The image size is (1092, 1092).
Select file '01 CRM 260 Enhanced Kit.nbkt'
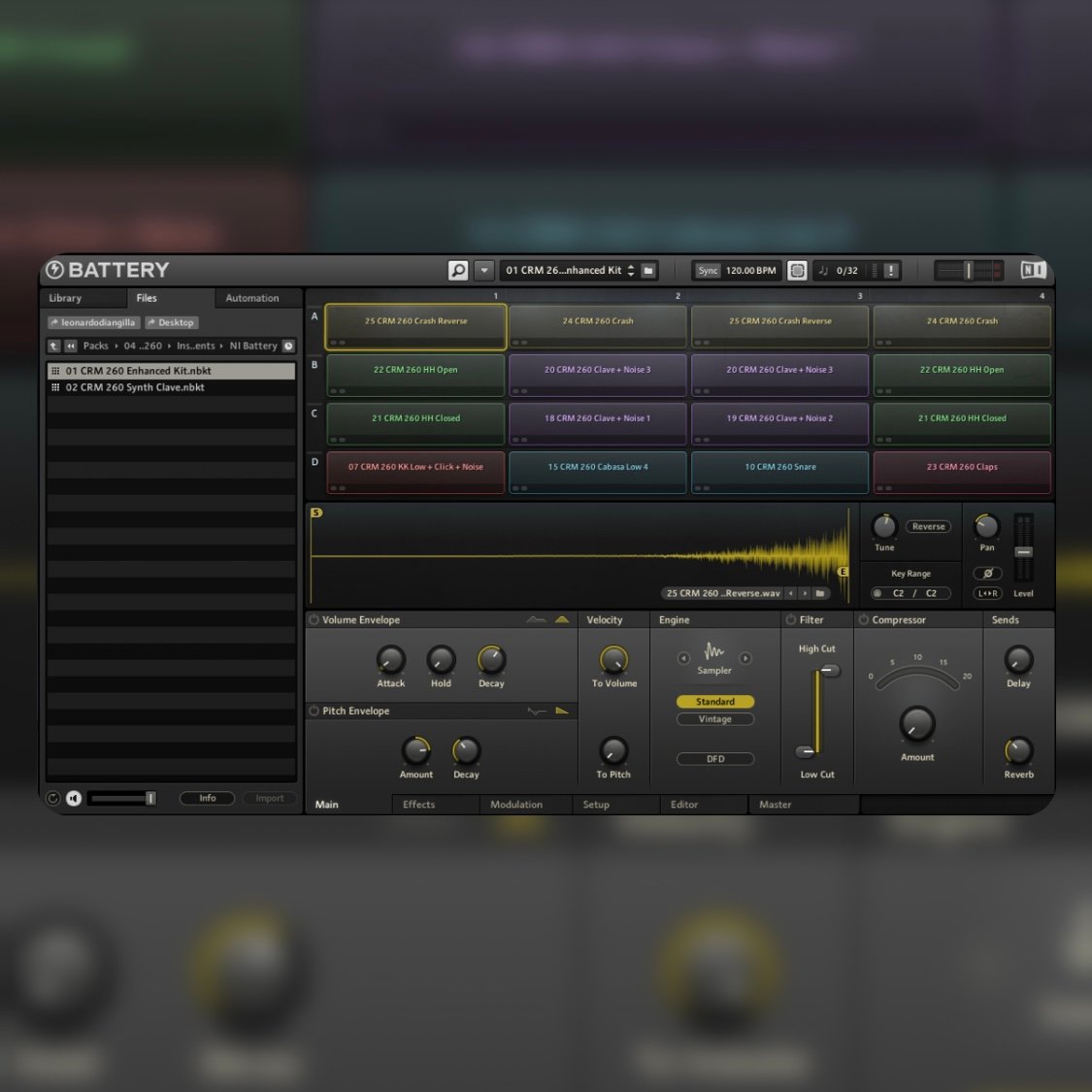click(x=171, y=371)
